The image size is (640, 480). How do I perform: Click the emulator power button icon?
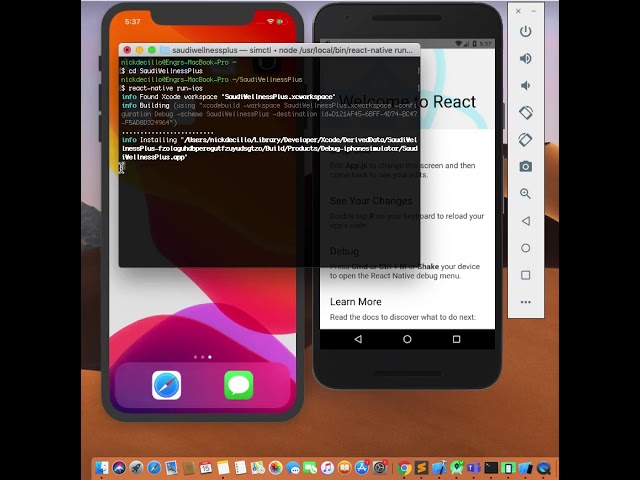point(526,31)
